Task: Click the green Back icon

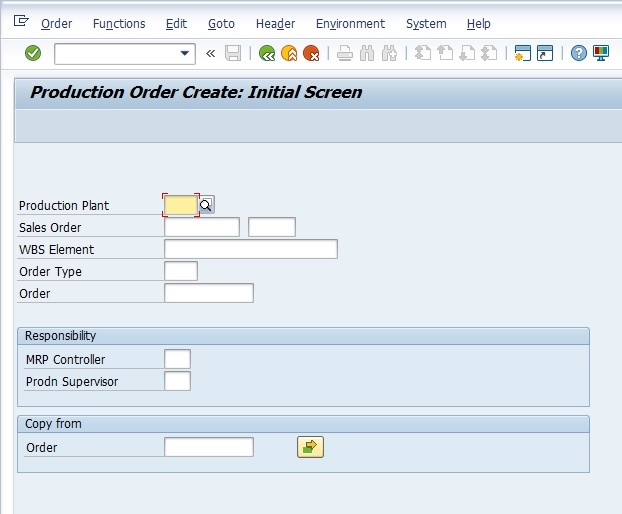Action: coord(267,53)
